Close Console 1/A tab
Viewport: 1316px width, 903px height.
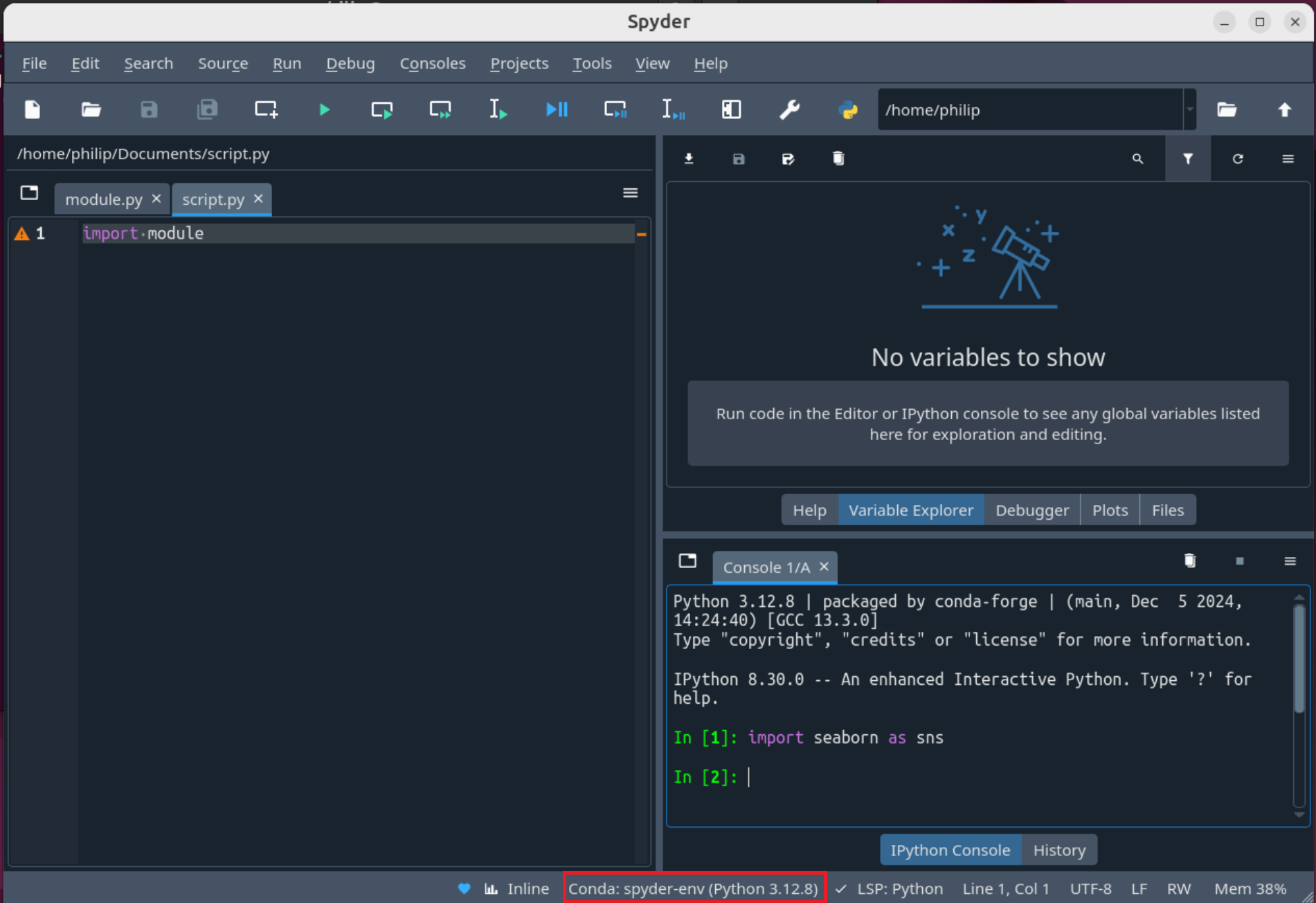(x=824, y=566)
